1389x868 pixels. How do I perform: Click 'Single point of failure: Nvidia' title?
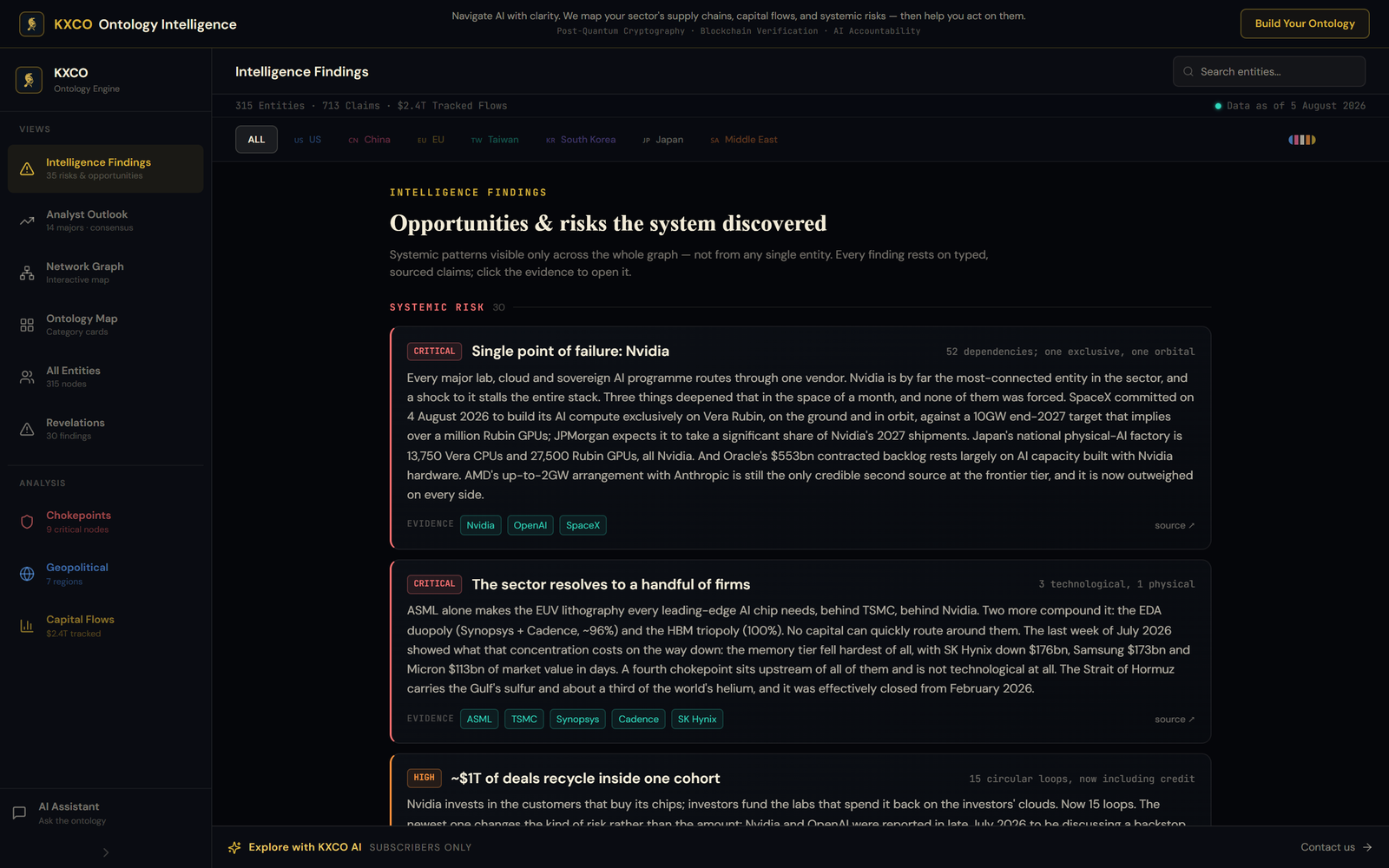570,351
